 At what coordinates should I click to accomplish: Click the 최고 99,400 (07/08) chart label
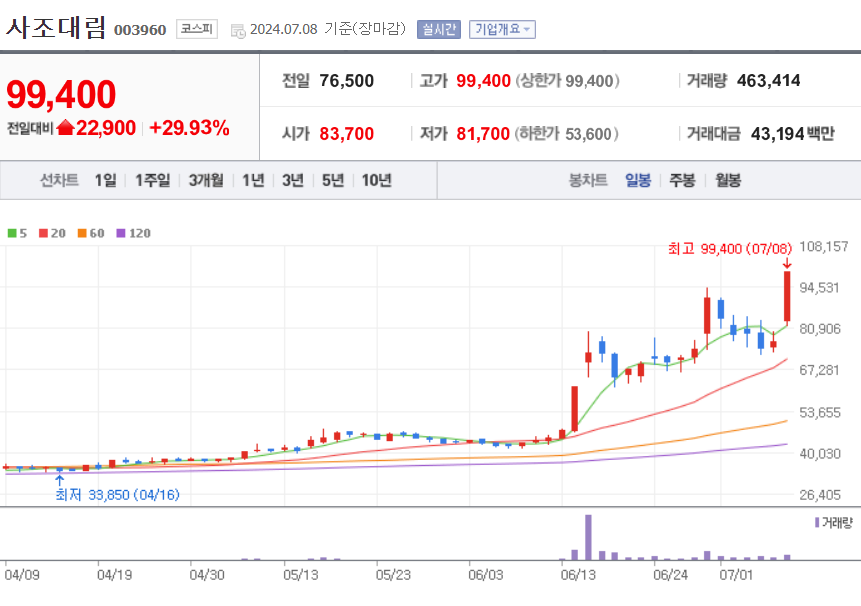pyautogui.click(x=730, y=249)
